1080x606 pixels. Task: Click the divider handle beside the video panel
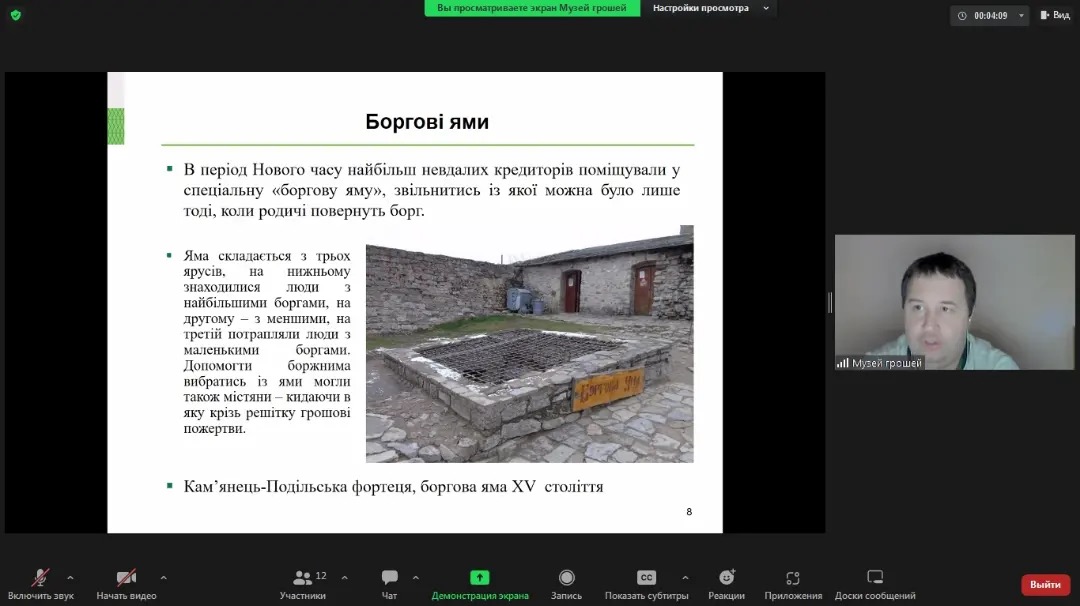(829, 302)
